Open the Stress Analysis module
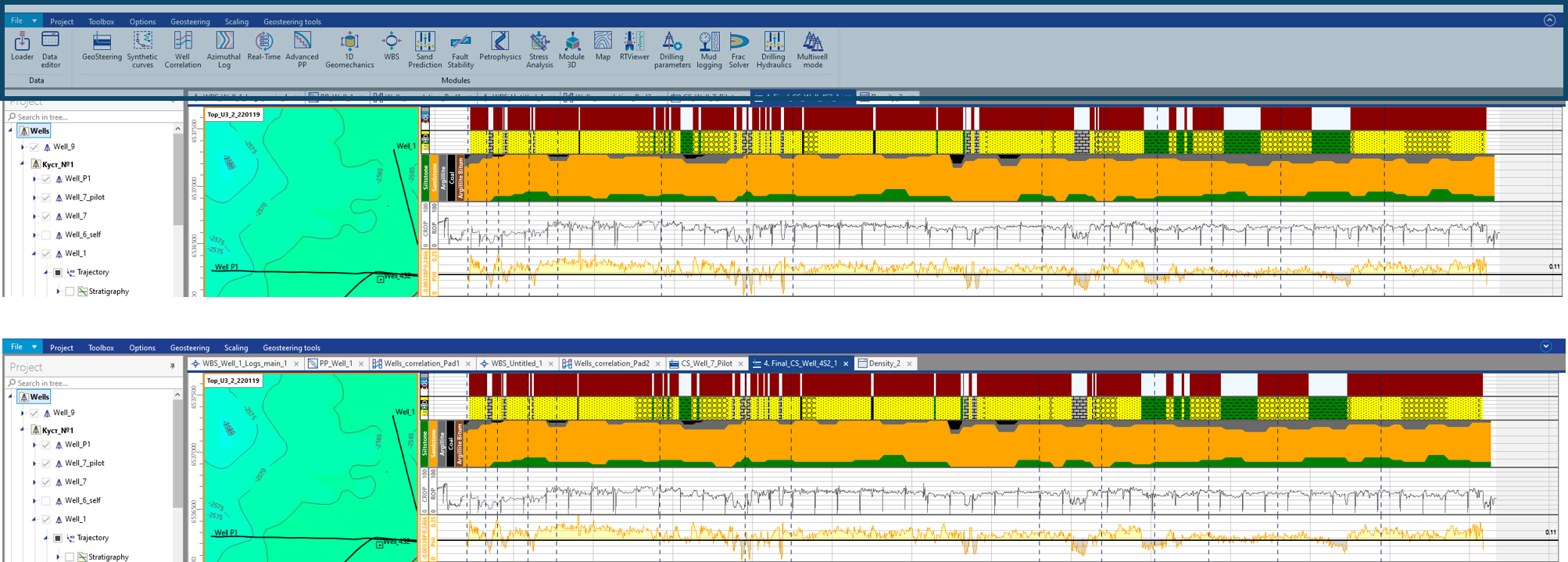 tap(539, 49)
